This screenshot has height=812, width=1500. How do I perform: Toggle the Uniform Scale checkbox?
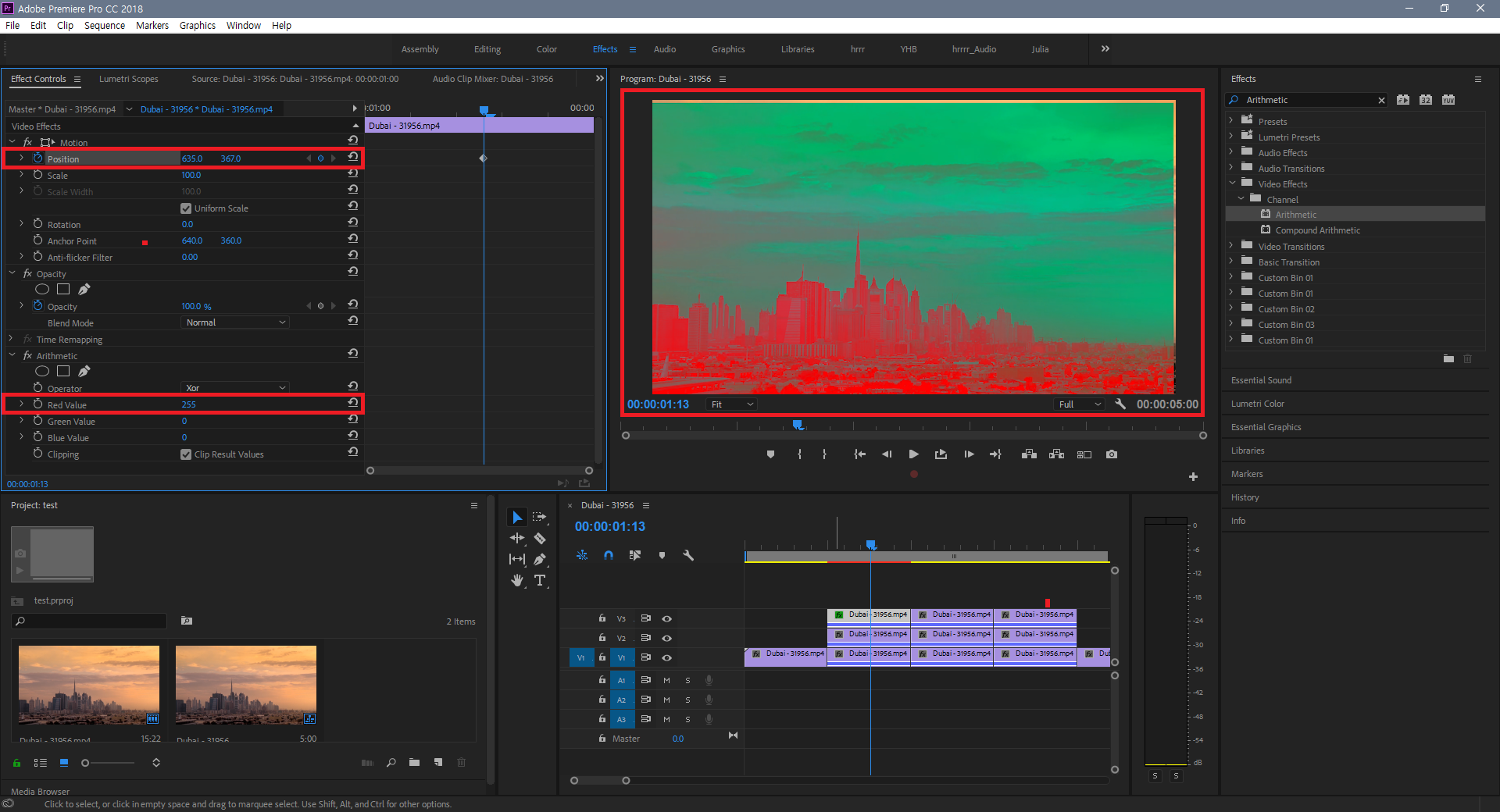(x=186, y=208)
